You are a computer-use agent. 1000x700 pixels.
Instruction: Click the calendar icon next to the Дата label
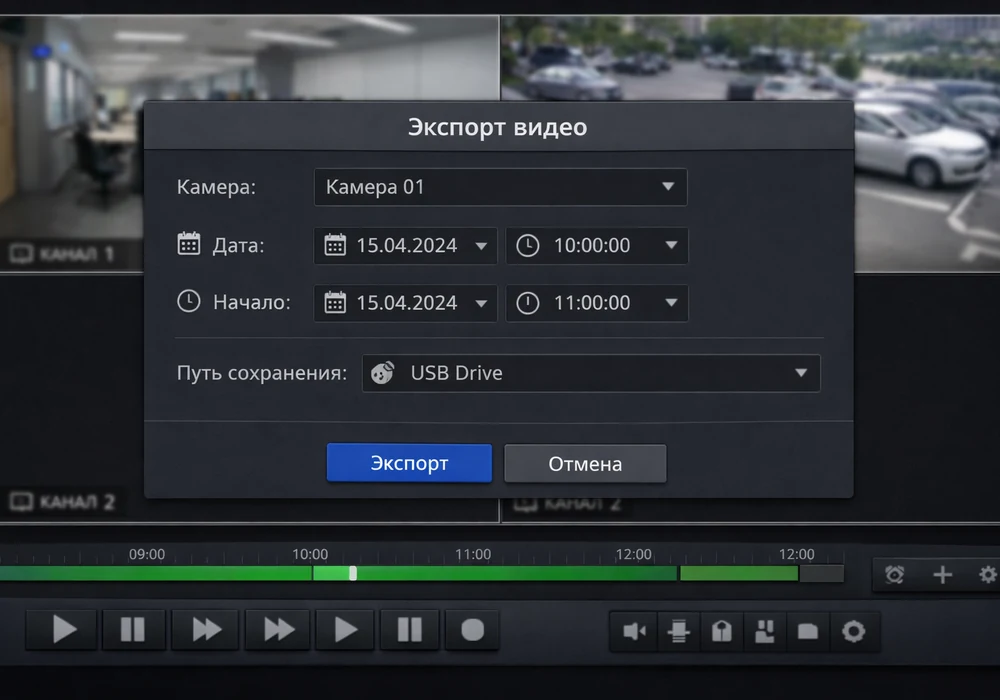click(189, 244)
